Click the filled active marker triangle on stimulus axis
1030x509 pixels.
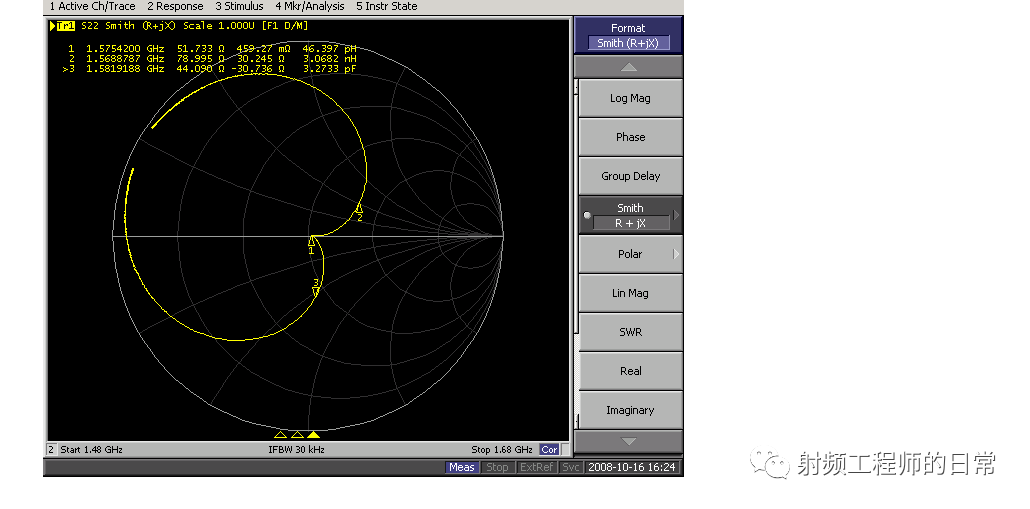tap(314, 435)
